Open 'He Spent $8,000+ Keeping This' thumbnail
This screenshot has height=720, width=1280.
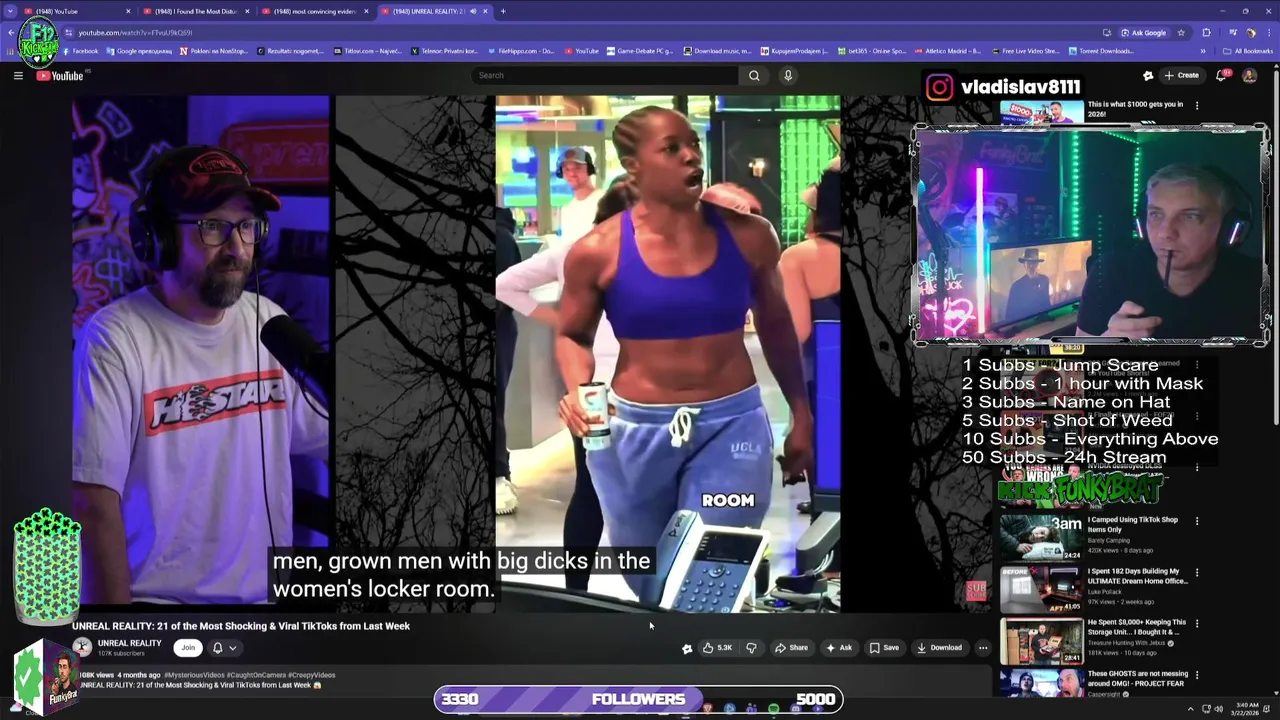pyautogui.click(x=1041, y=640)
